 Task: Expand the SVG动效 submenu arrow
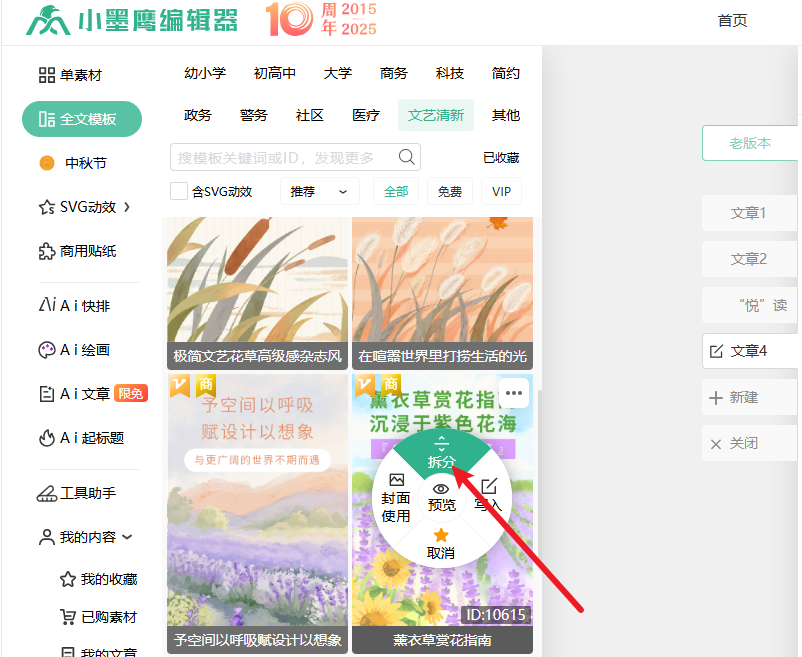coord(127,207)
